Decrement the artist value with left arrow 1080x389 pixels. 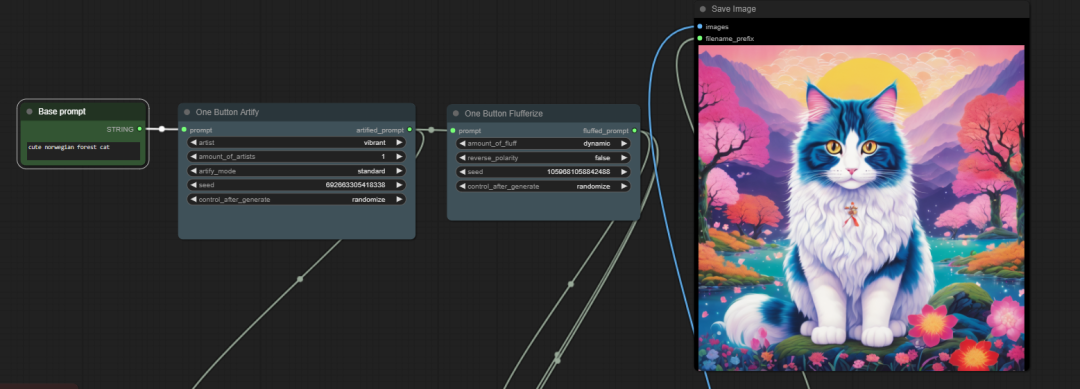tap(194, 143)
